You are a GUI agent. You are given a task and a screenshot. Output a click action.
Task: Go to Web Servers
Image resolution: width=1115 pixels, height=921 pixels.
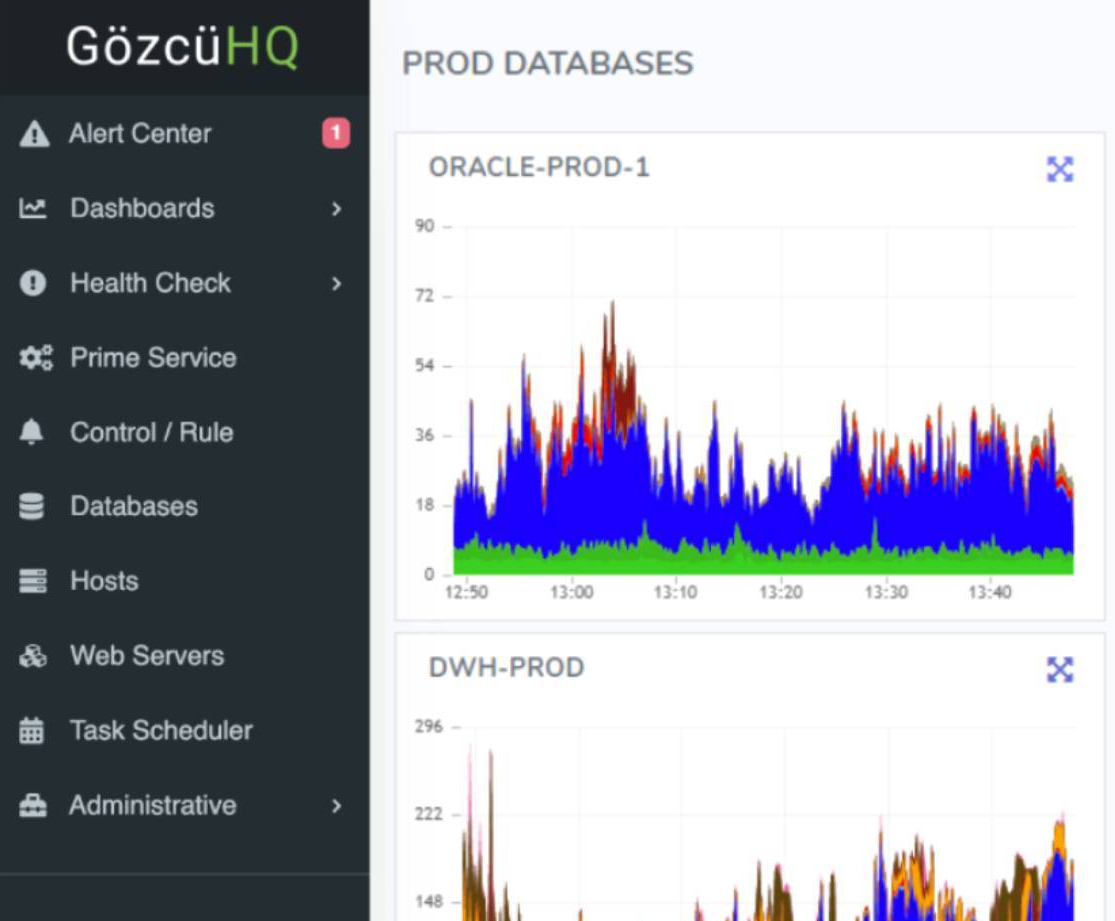[147, 656]
